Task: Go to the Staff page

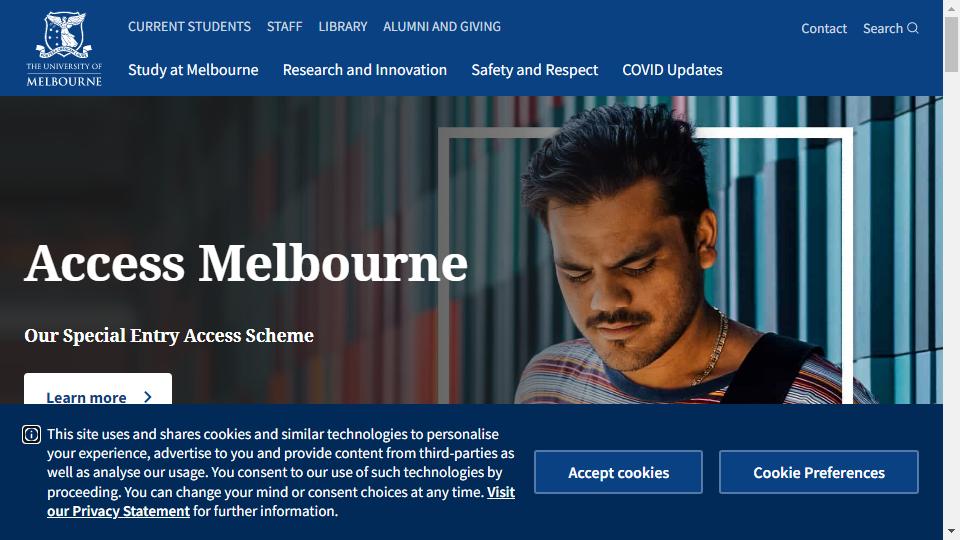Action: pyautogui.click(x=285, y=26)
